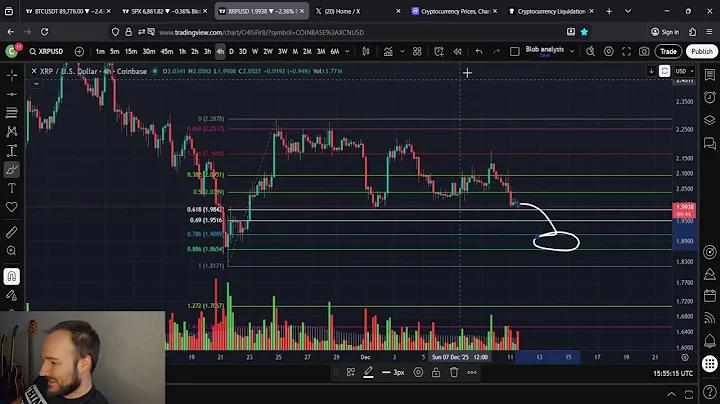Open the indicators menu
720x404 pixels.
coord(388,51)
